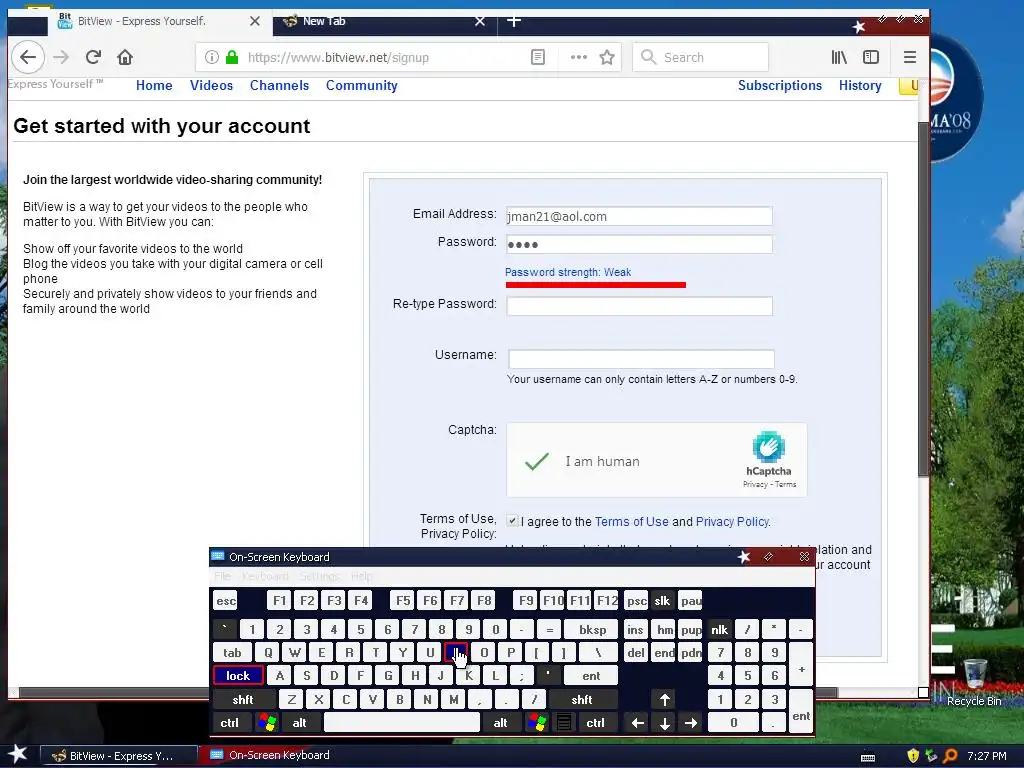1024x768 pixels.
Task: Open Settings menu in On-Screen Keyboard
Action: pos(319,576)
